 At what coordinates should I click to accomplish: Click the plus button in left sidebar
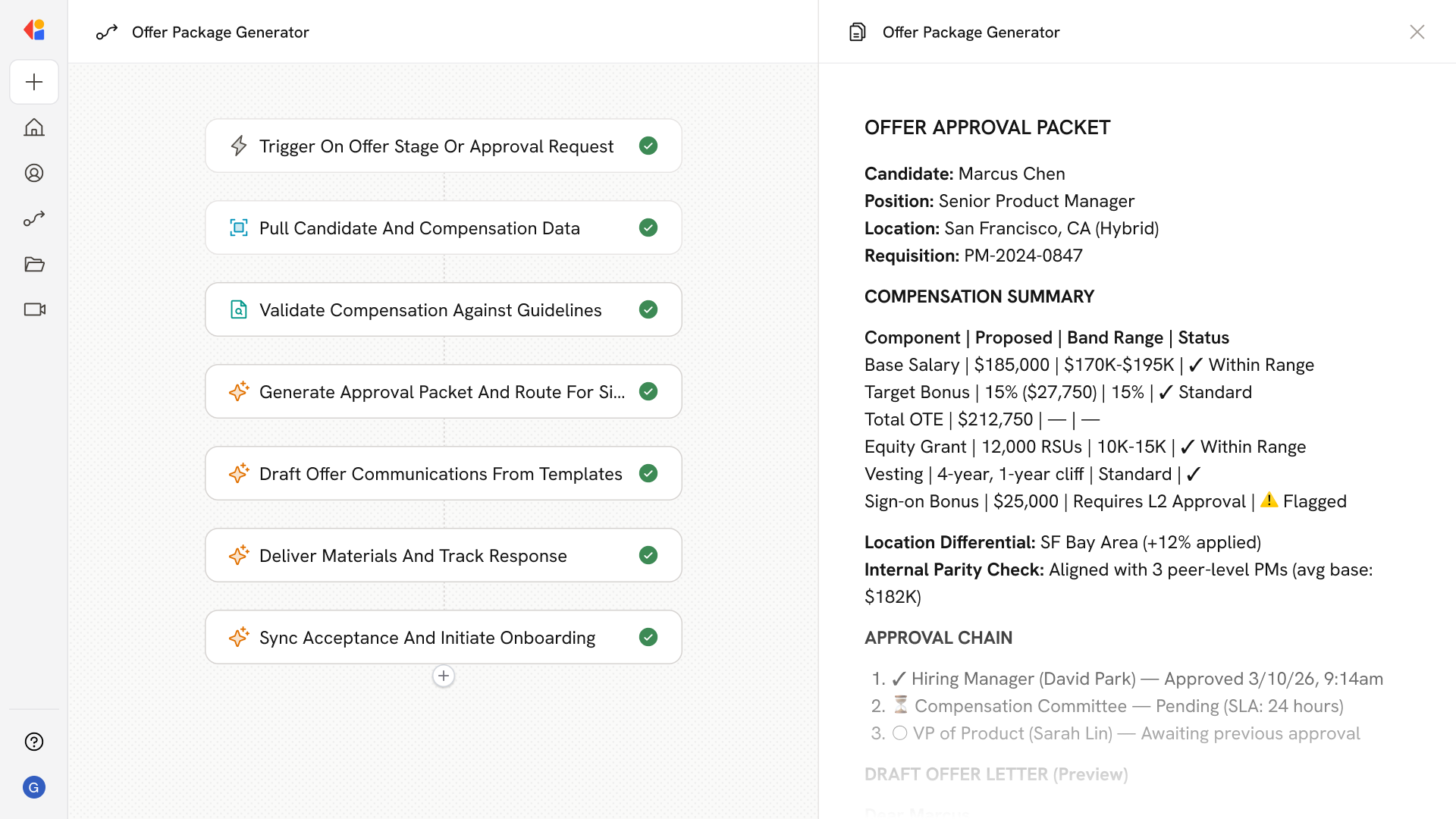[x=34, y=82]
